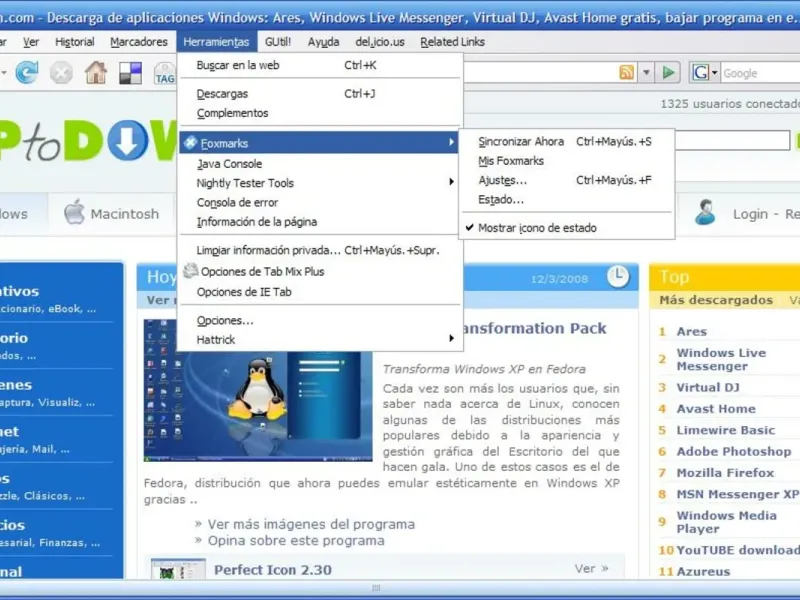Open Foxmarks Ajustes...
Image resolution: width=800 pixels, height=600 pixels.
[567, 180]
